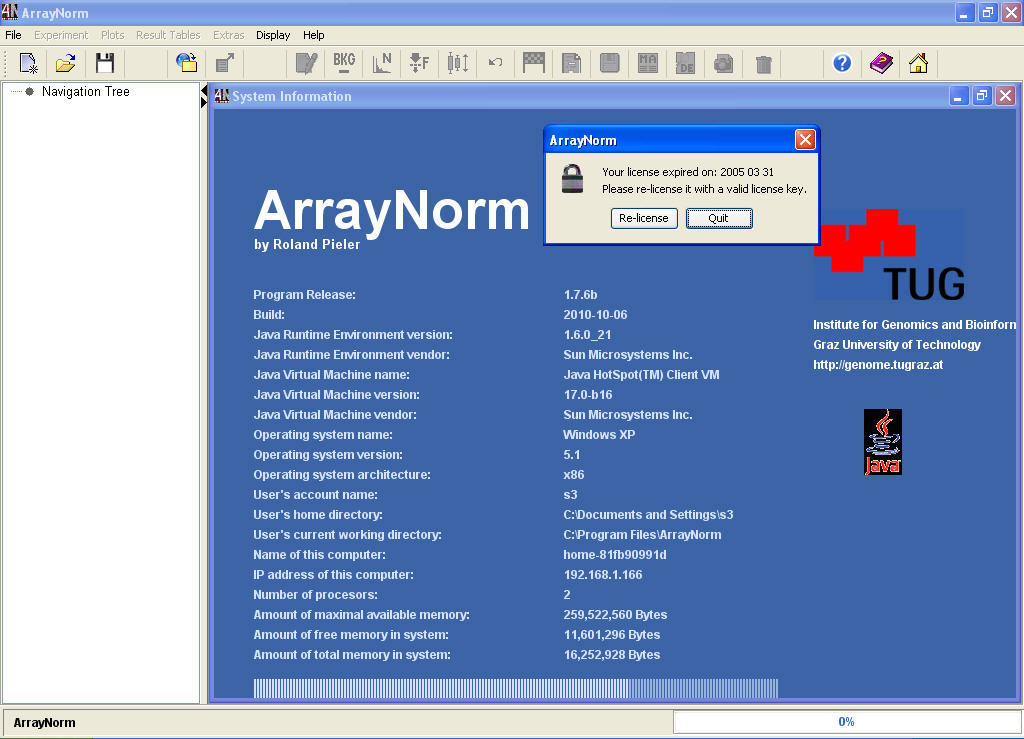Click the checkered flag toolbar icon
Image resolution: width=1024 pixels, height=739 pixels.
[534, 63]
